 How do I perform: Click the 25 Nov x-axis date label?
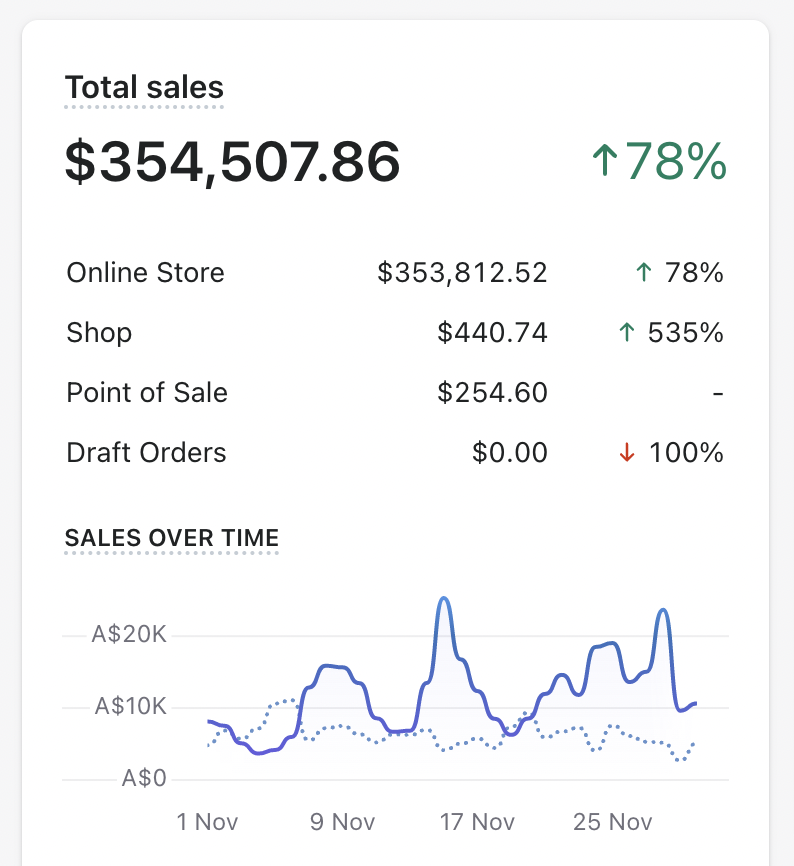tap(612, 822)
